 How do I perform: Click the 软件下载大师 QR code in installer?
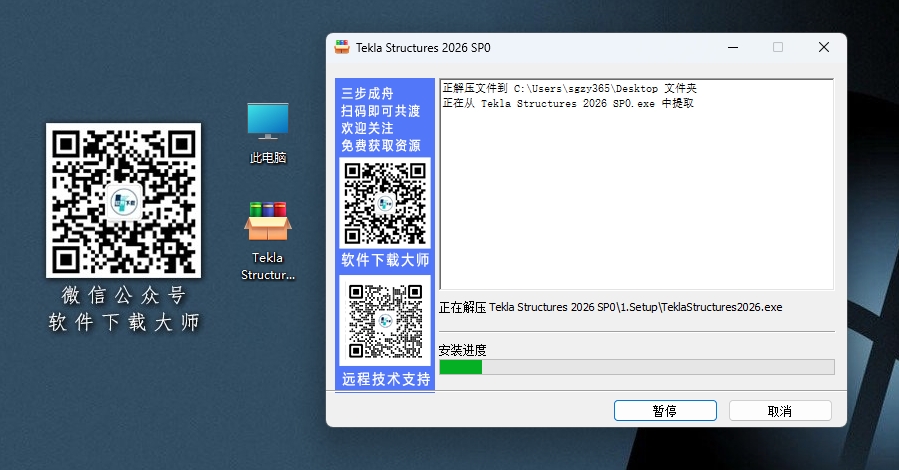click(385, 203)
